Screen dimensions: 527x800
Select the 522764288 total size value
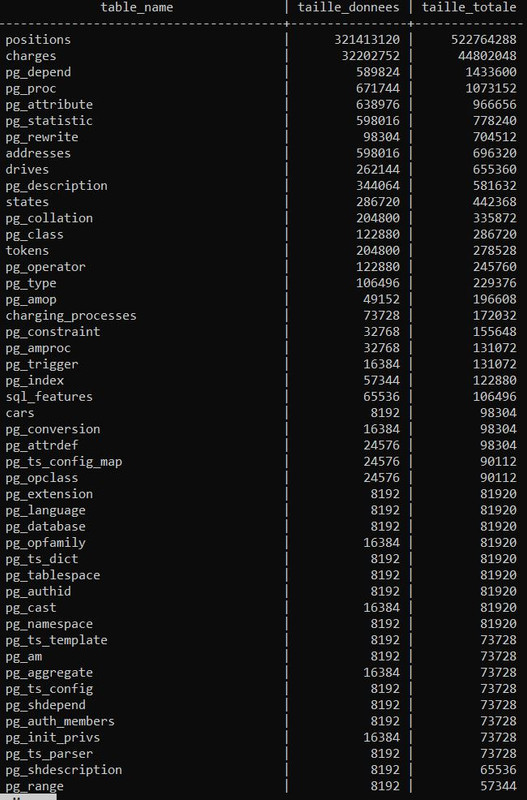(x=484, y=40)
